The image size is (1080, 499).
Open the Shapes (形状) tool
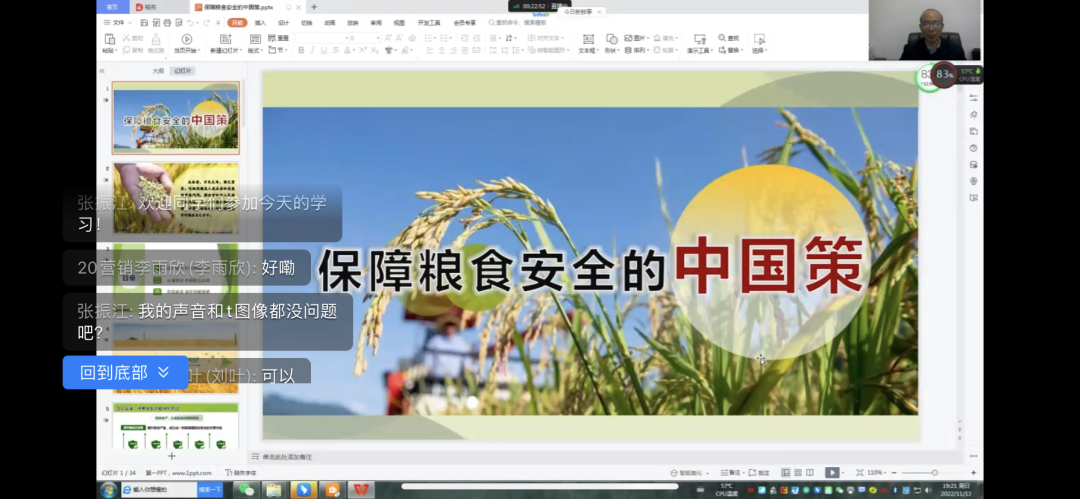611,40
